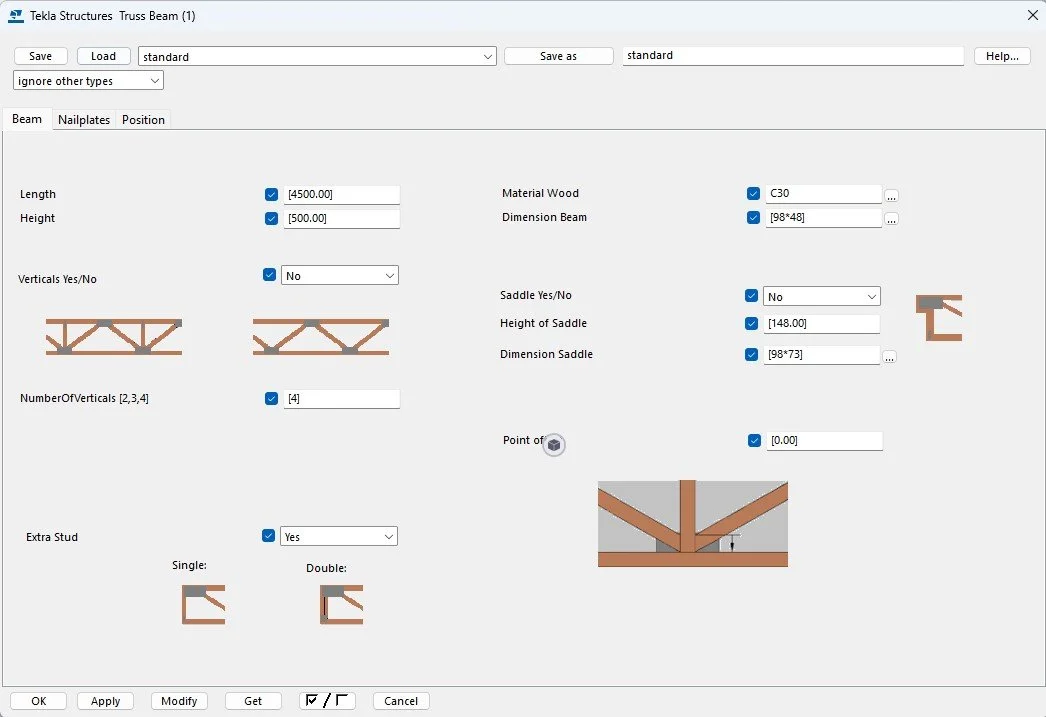Uncheck the Height checkbox
The image size is (1046, 717).
click(x=272, y=218)
